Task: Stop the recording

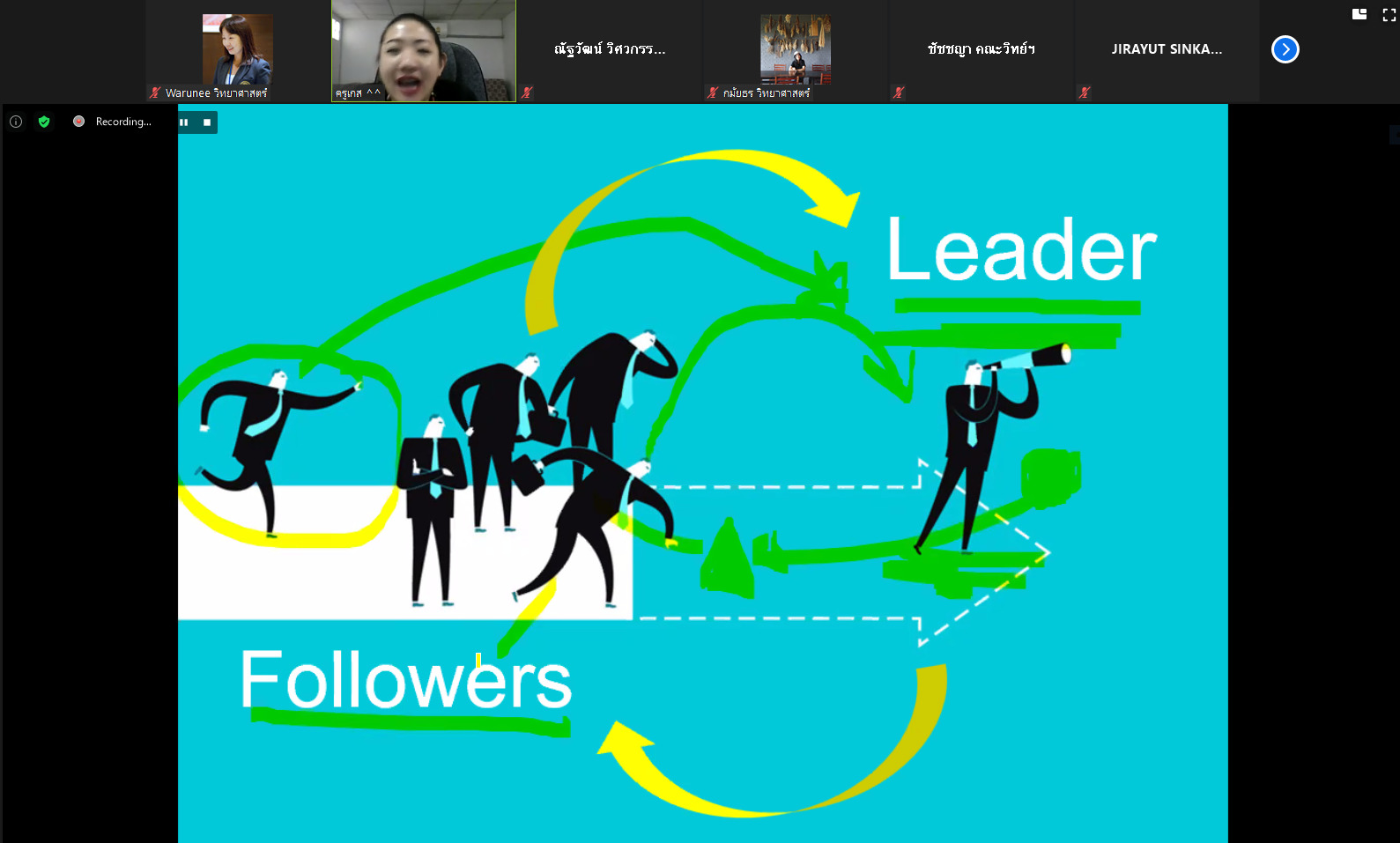Action: pyautogui.click(x=207, y=122)
